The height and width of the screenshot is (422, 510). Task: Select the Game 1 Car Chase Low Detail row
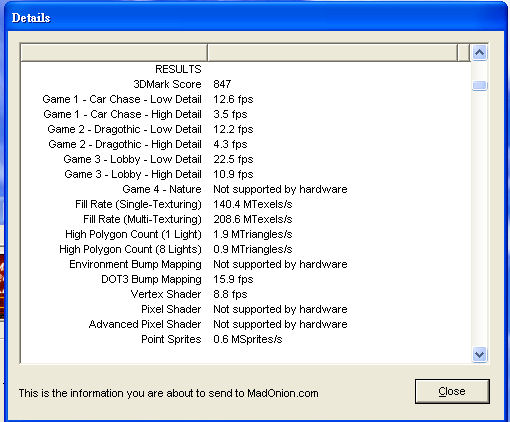(246, 99)
